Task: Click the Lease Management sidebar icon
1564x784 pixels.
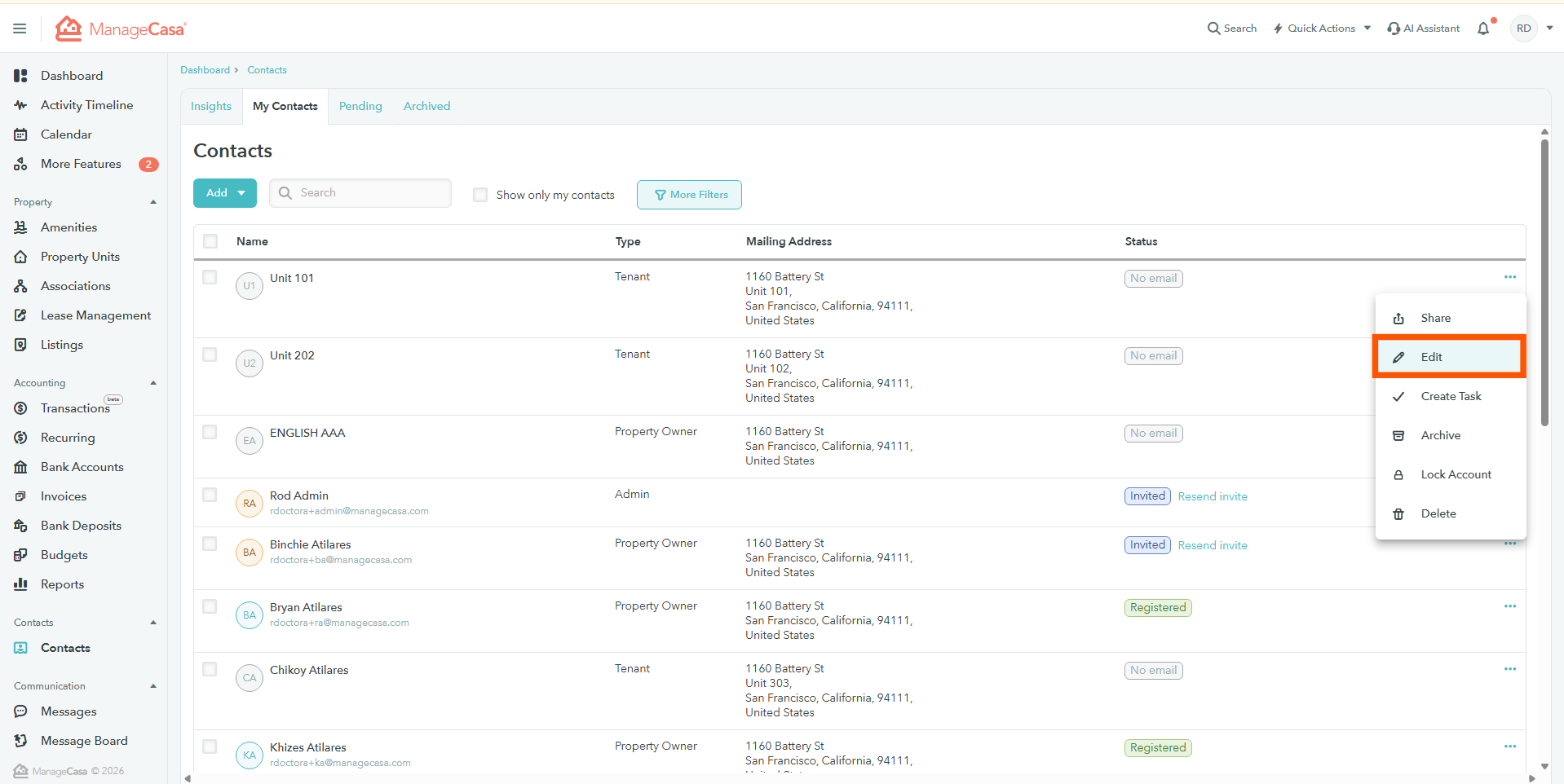Action: [x=21, y=315]
